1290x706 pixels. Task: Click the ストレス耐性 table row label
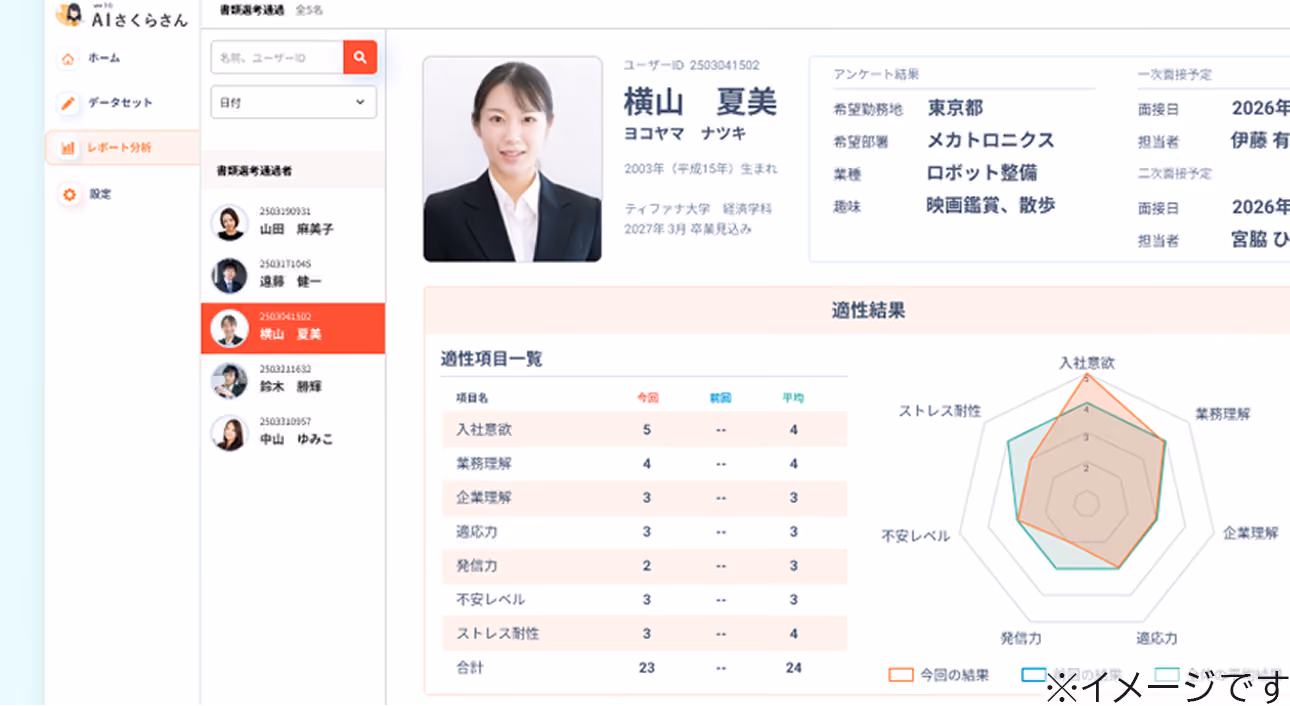click(498, 634)
